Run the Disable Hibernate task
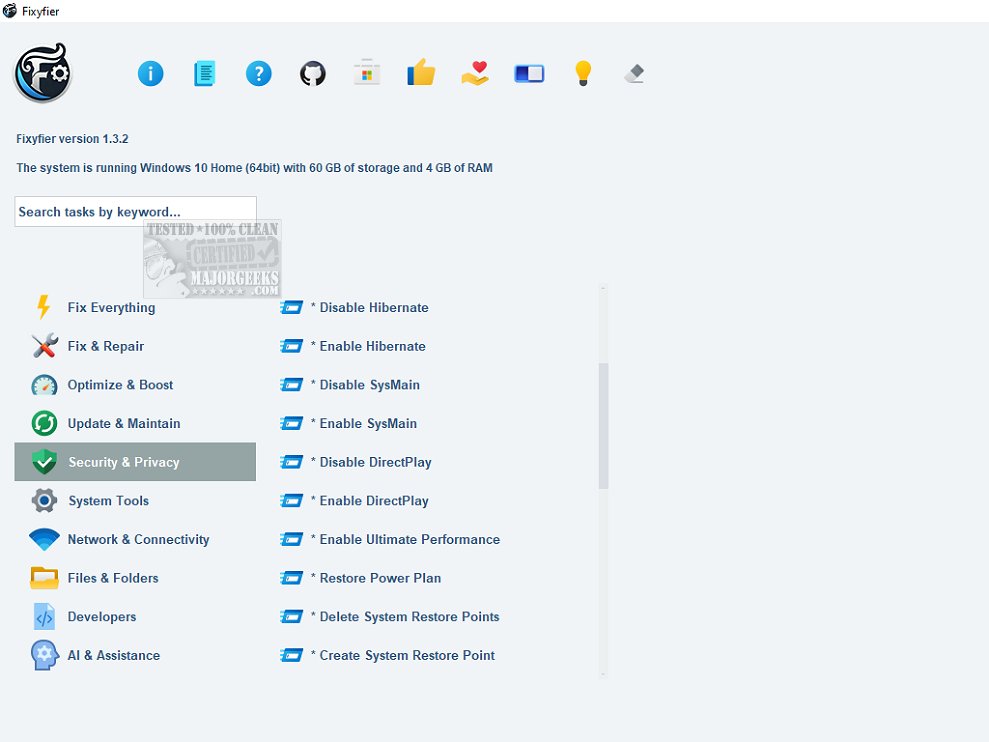This screenshot has width=989, height=742. (x=370, y=307)
